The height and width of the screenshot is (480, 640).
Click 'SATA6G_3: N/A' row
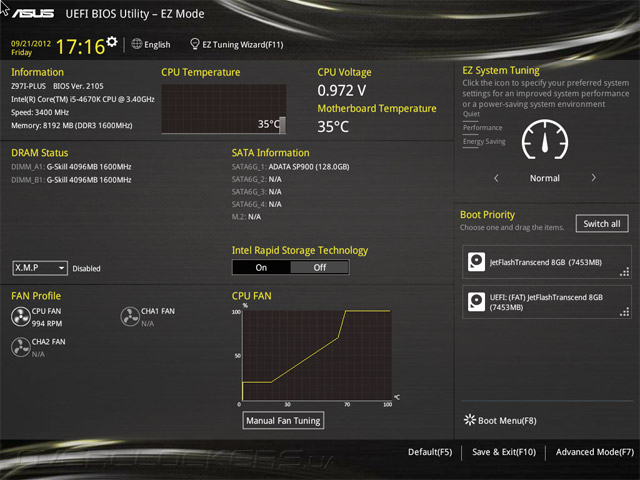click(257, 191)
